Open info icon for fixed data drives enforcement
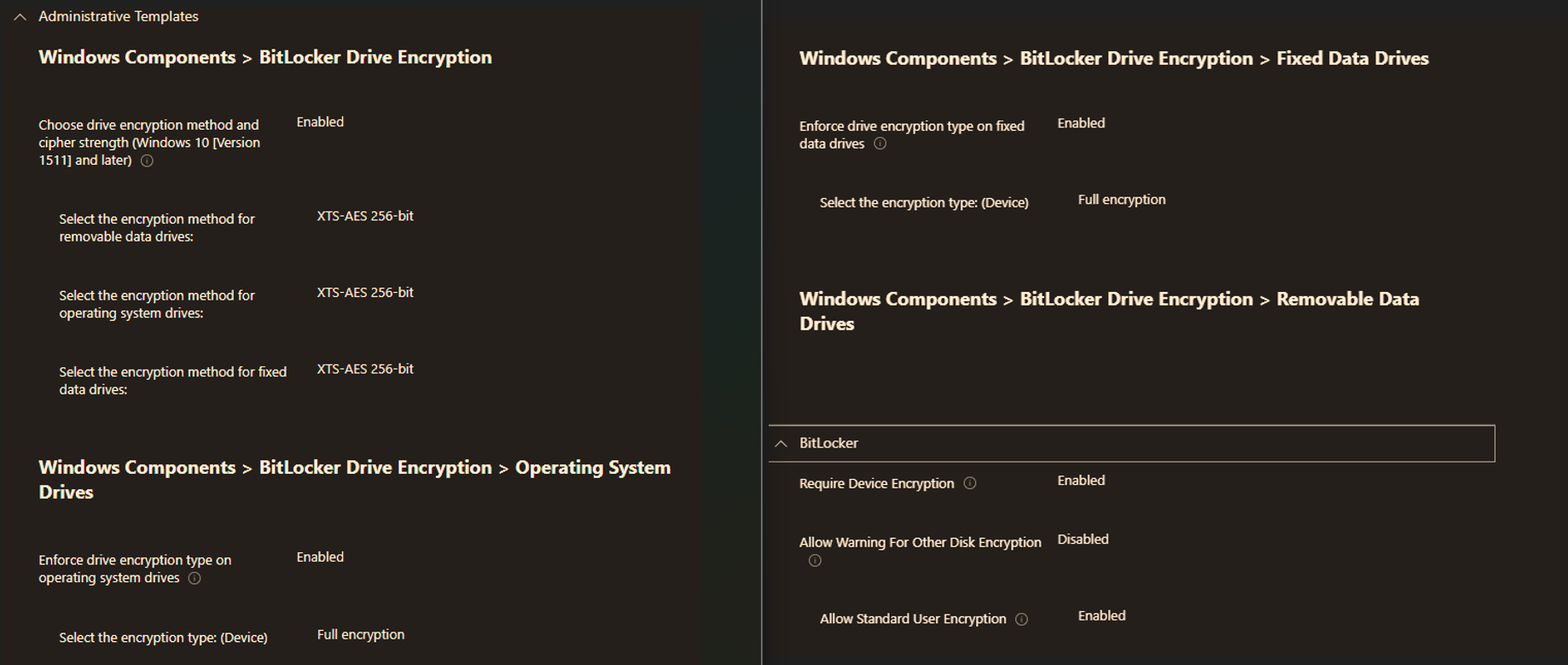The height and width of the screenshot is (665, 1568). pos(880,143)
